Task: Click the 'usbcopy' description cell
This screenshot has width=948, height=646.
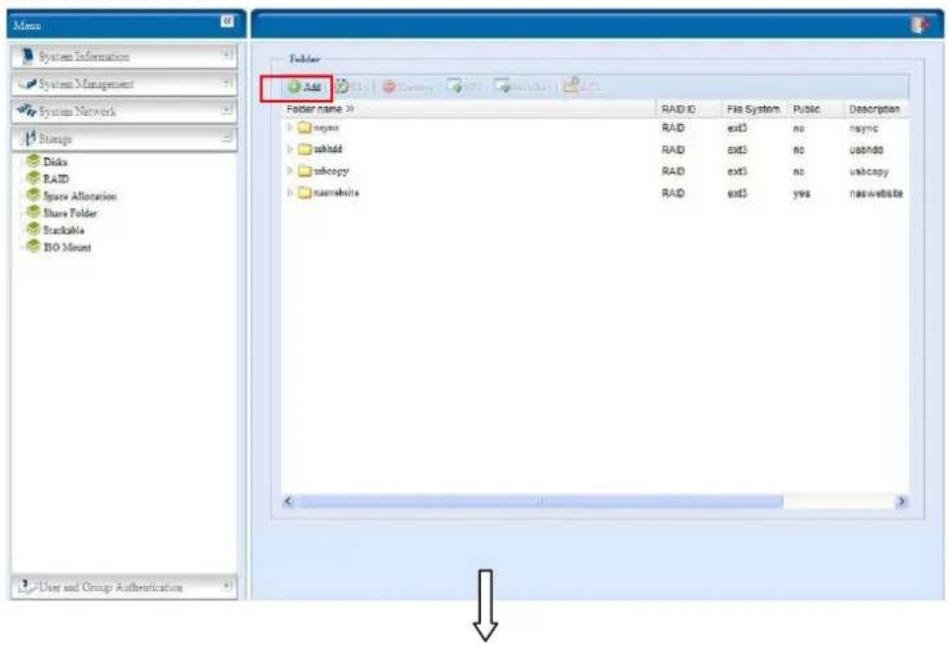Action: (869, 172)
